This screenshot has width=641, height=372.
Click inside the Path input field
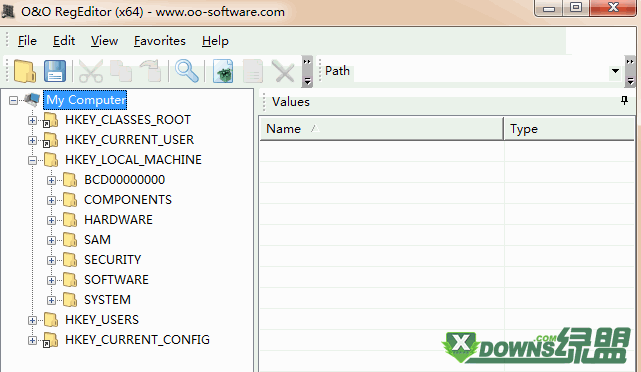tap(482, 71)
